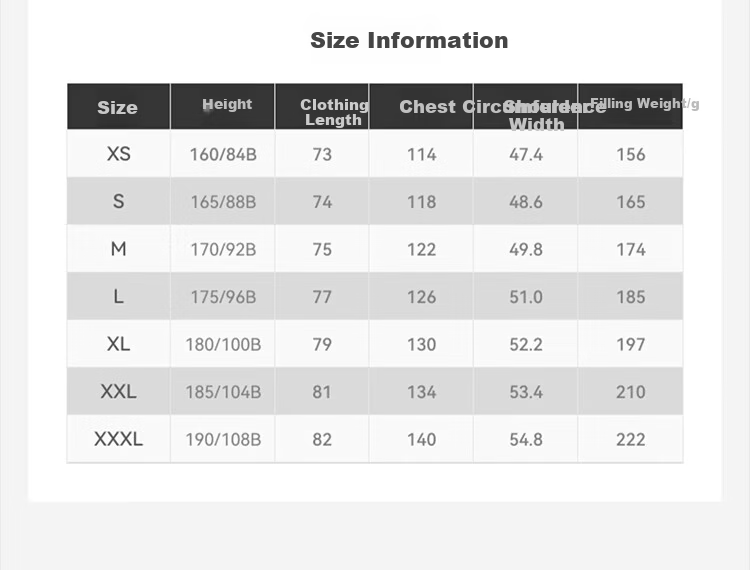
Task: Click clothing length value 82
Action: click(322, 439)
